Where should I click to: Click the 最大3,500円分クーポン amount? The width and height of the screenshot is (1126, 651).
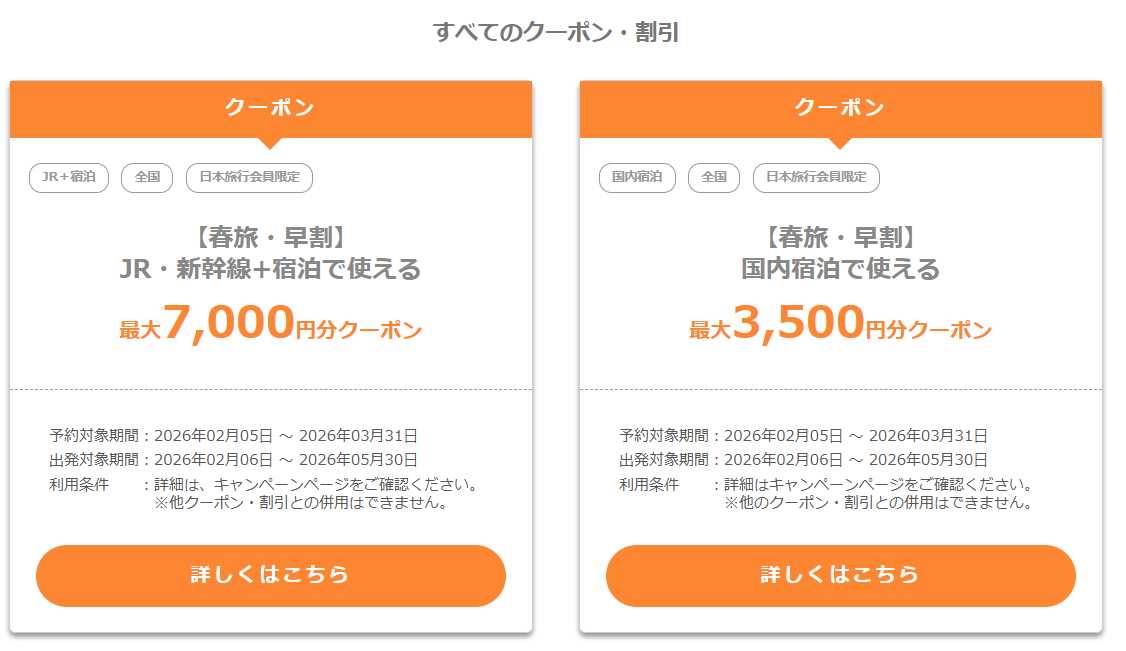[840, 324]
